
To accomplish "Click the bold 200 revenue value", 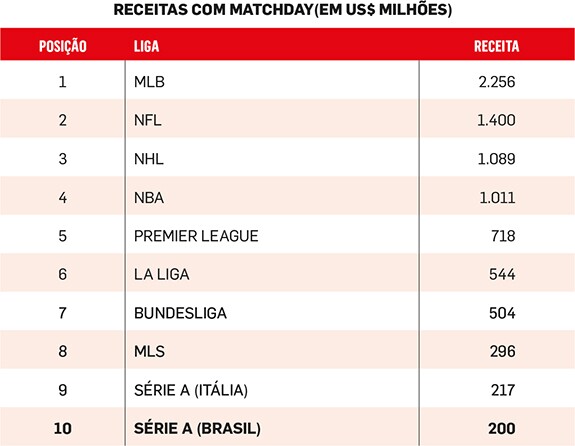I will [502, 429].
